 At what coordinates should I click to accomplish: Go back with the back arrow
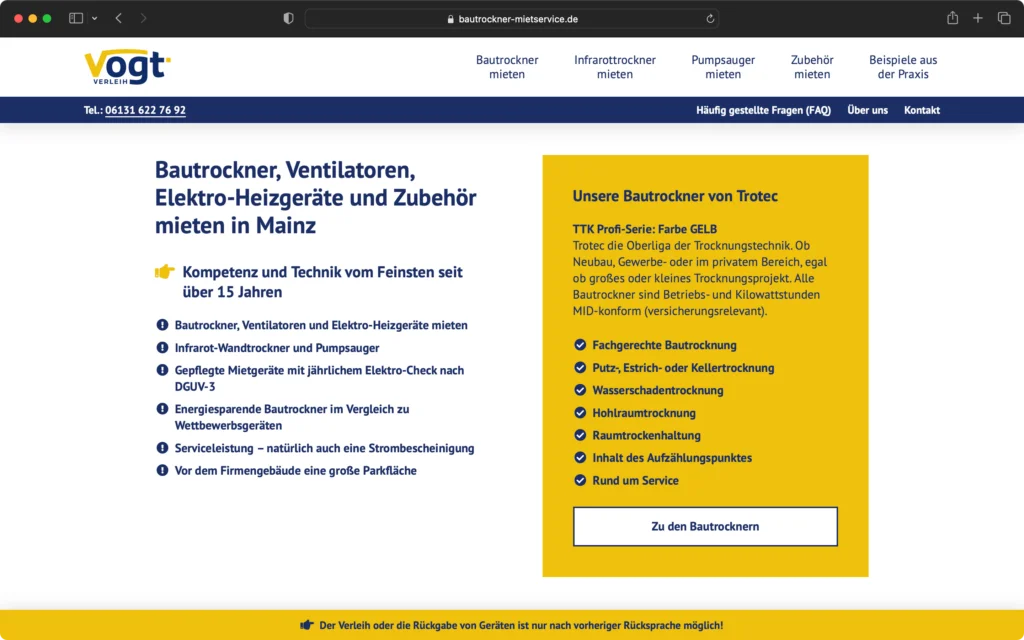(x=119, y=18)
